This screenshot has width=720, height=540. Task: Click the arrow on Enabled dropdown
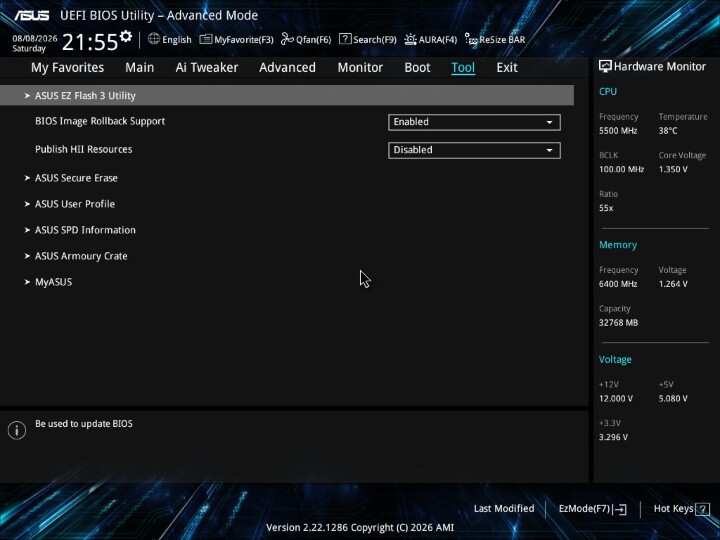(549, 122)
